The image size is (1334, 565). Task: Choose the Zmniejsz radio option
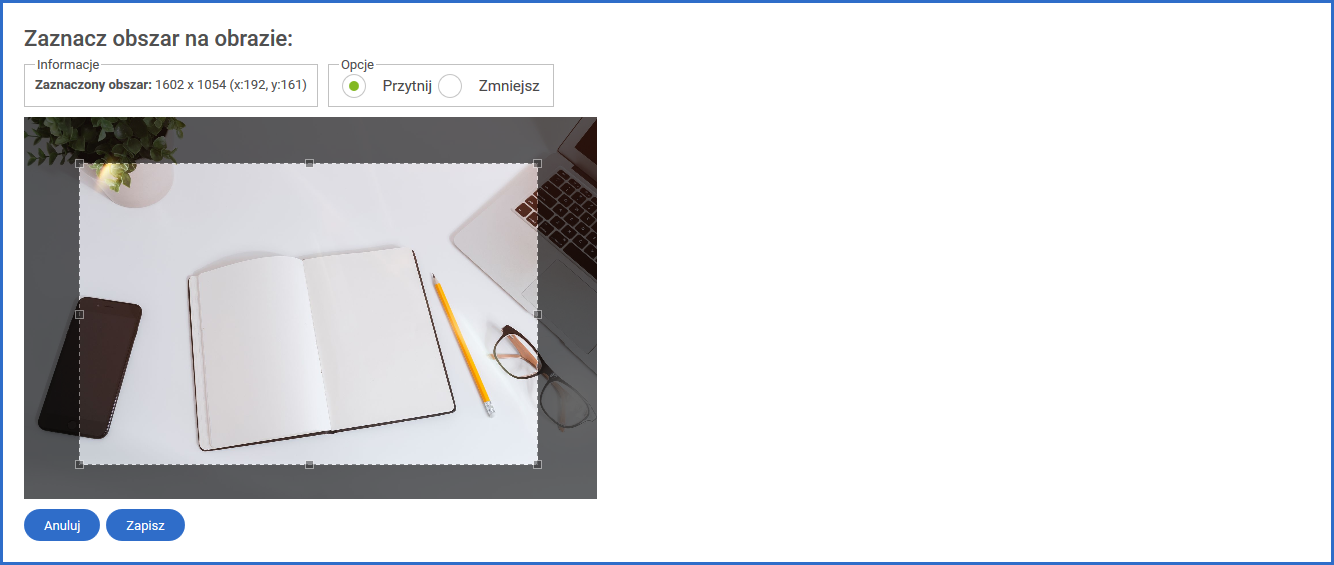450,86
